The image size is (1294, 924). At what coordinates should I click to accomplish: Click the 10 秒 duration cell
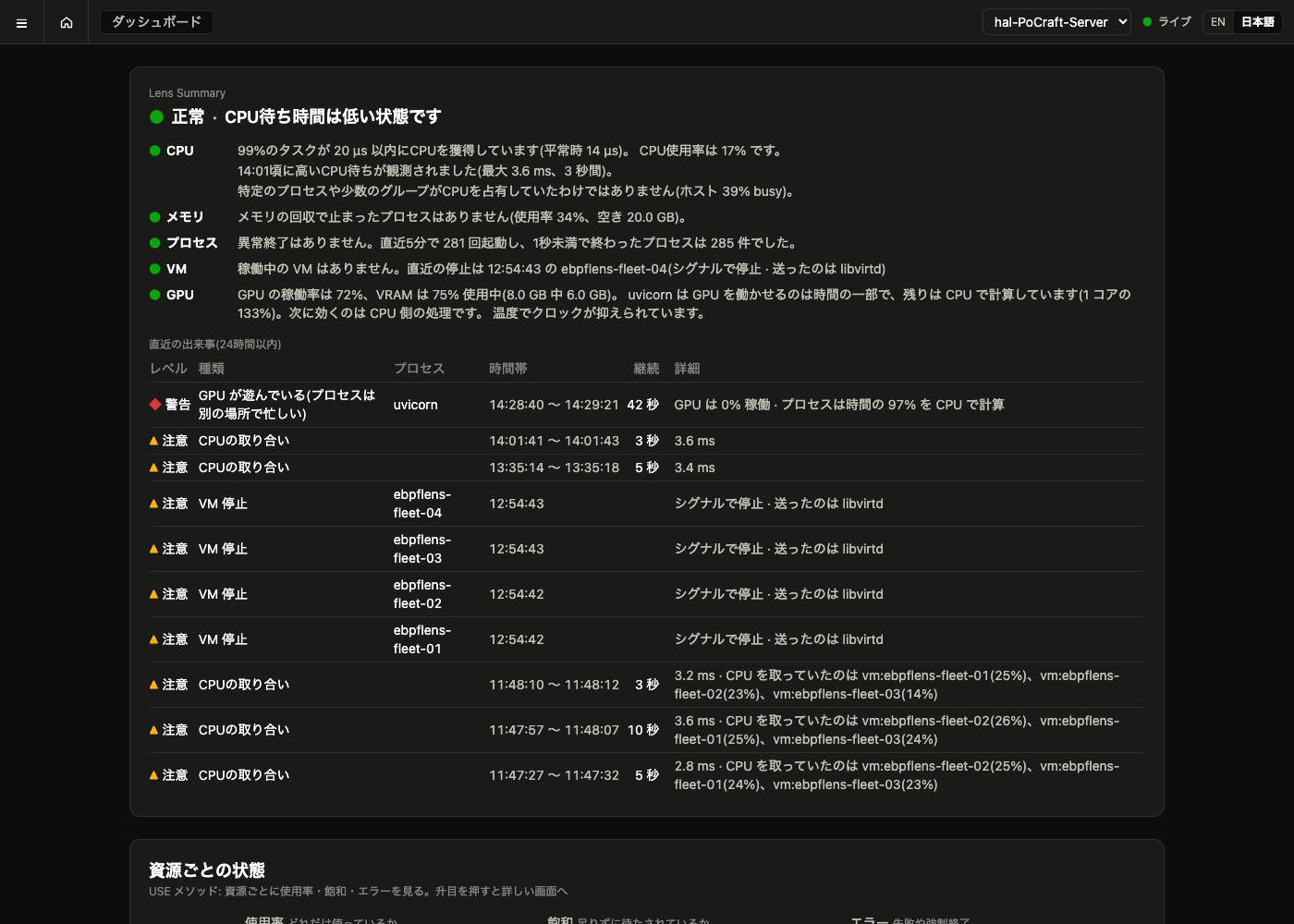pyautogui.click(x=643, y=730)
